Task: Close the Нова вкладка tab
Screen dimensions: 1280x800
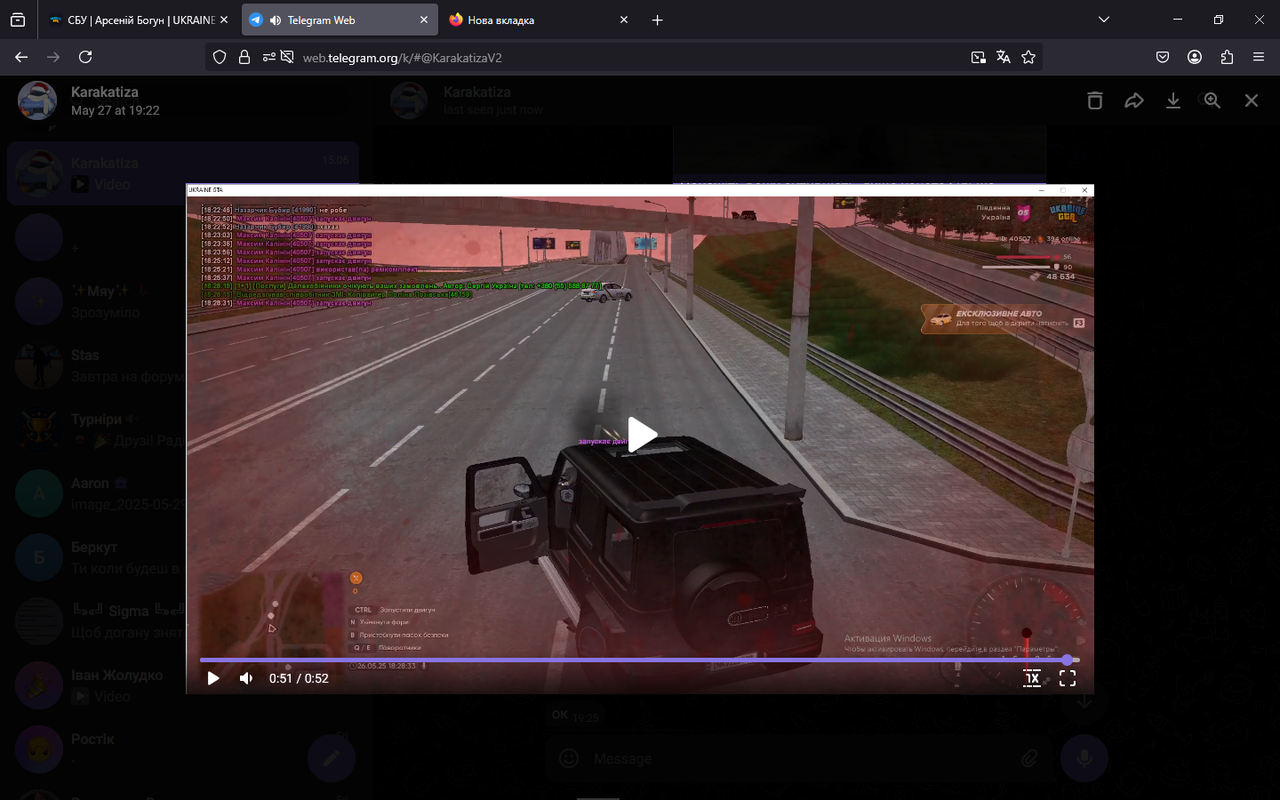Action: click(x=624, y=20)
